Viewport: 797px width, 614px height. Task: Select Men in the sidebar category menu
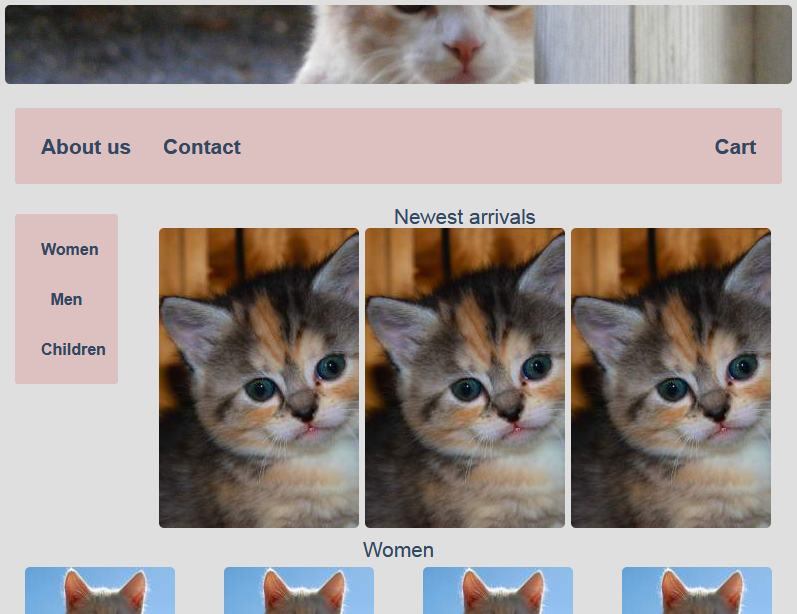click(x=66, y=299)
